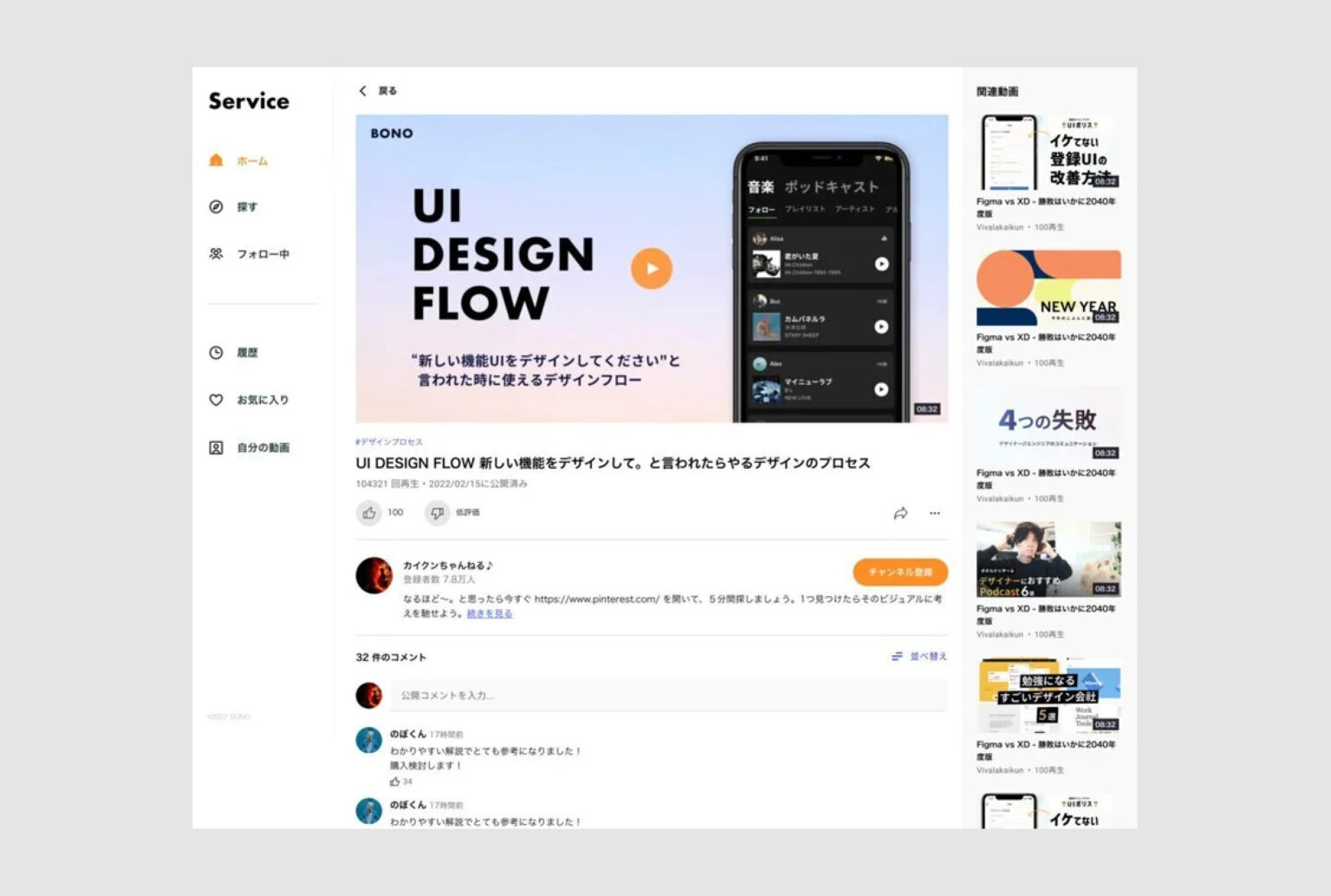Image resolution: width=1331 pixels, height=896 pixels.
Task: Open the more options (...) menu
Action: point(935,513)
